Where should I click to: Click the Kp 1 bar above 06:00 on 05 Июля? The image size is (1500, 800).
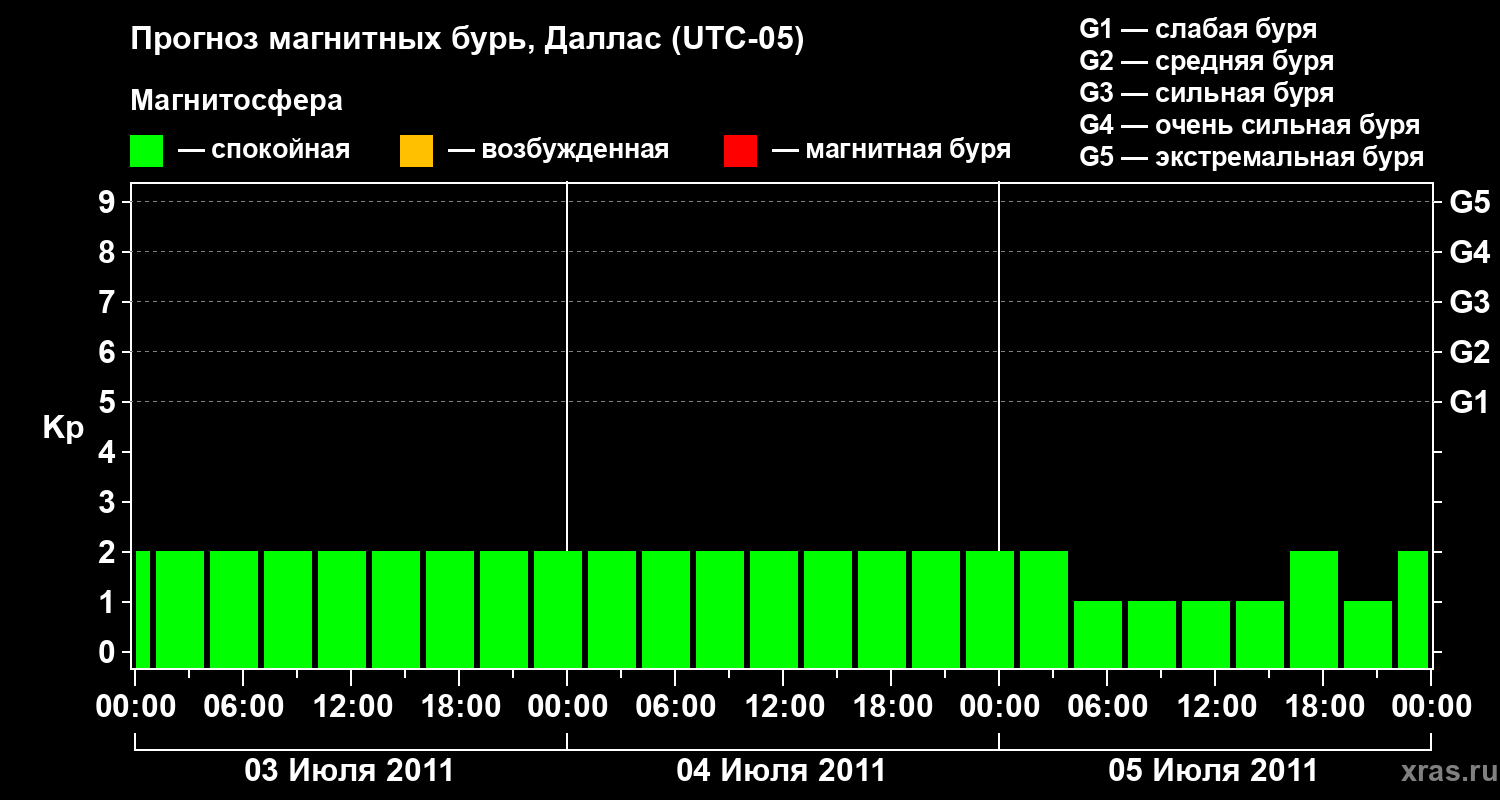point(1098,634)
